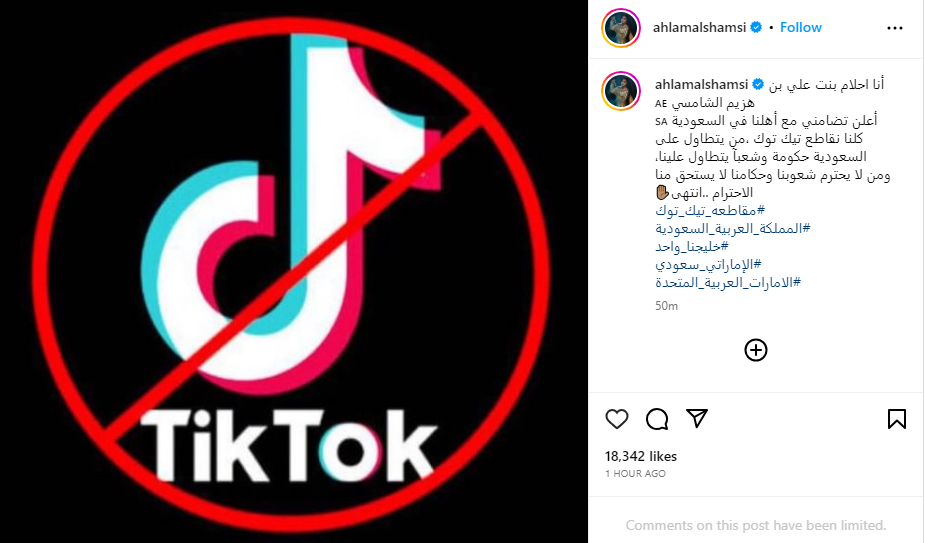Share post using paper plane icon
Screen dimensions: 925x543
(x=697, y=418)
